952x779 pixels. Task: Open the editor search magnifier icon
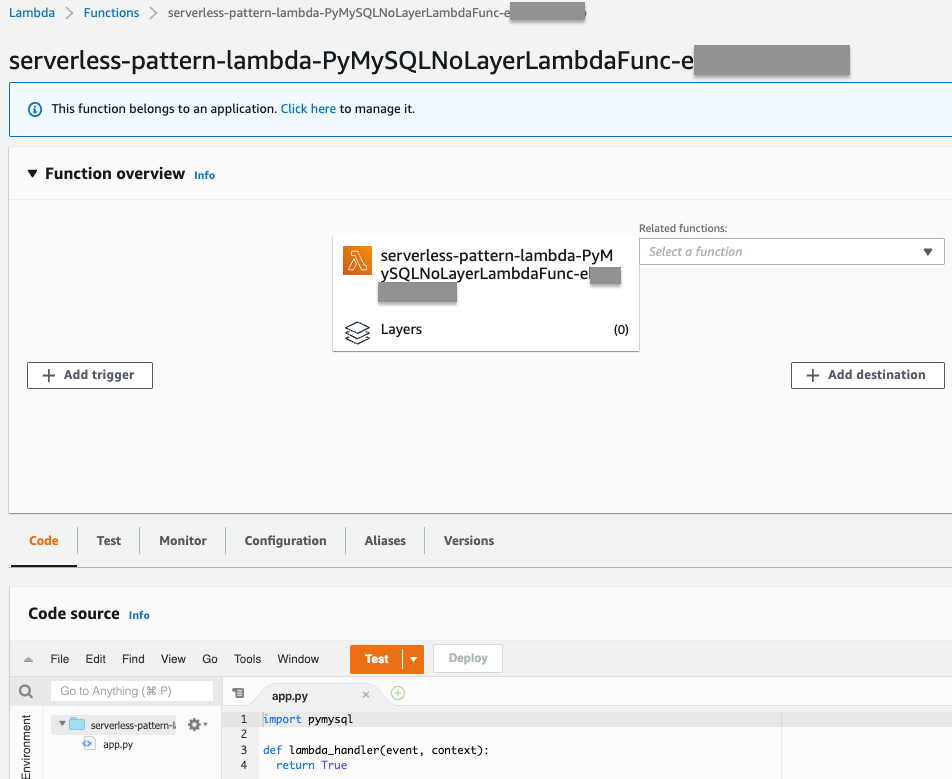pyautogui.click(x=26, y=691)
